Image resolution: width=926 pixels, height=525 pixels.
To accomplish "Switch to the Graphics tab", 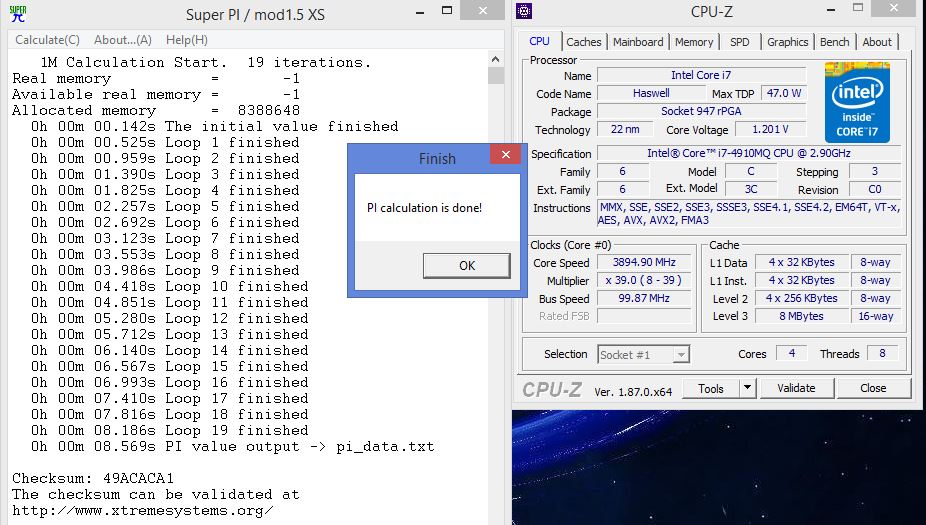I will pyautogui.click(x=787, y=42).
